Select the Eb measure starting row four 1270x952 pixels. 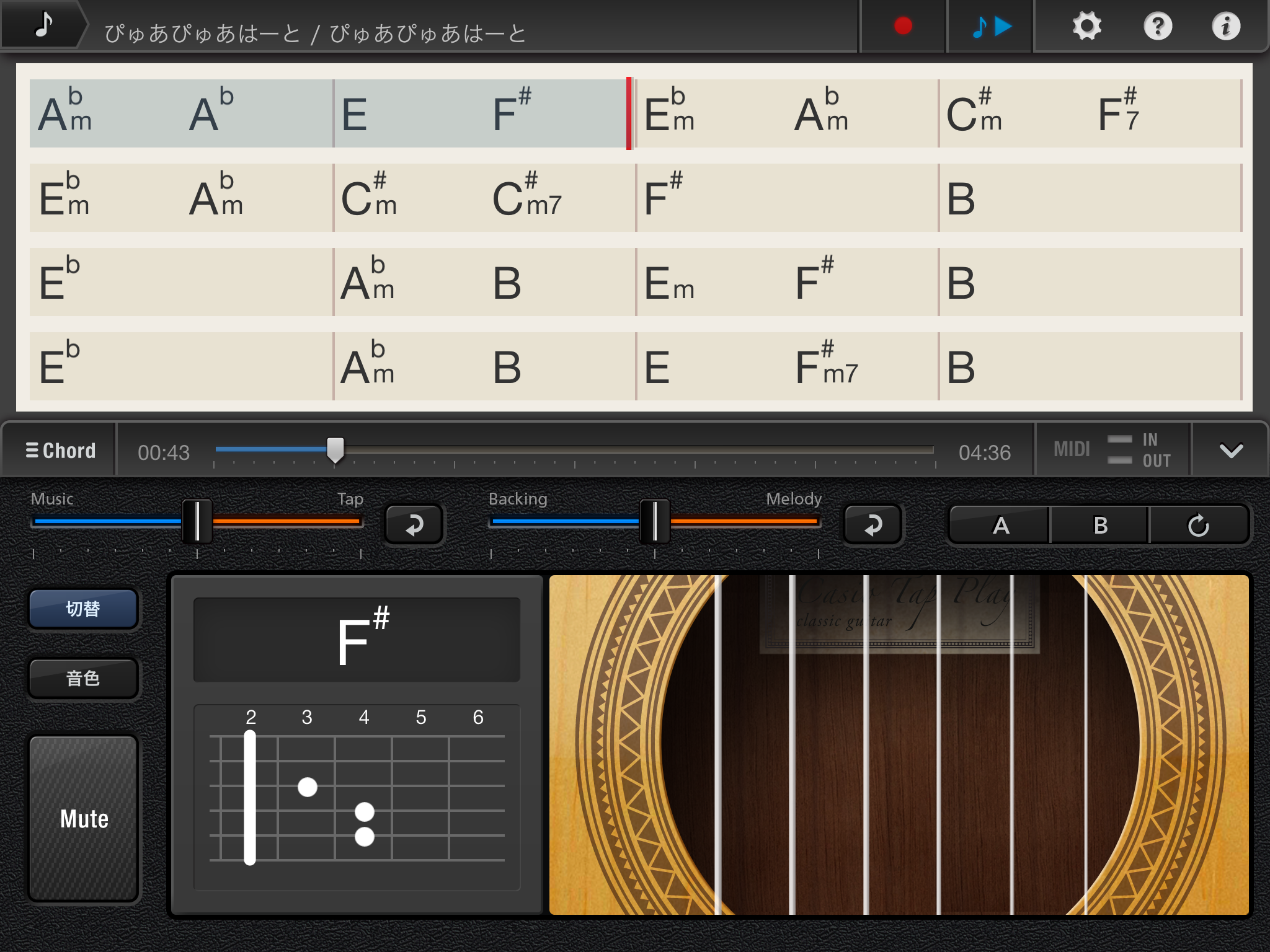tap(181, 366)
